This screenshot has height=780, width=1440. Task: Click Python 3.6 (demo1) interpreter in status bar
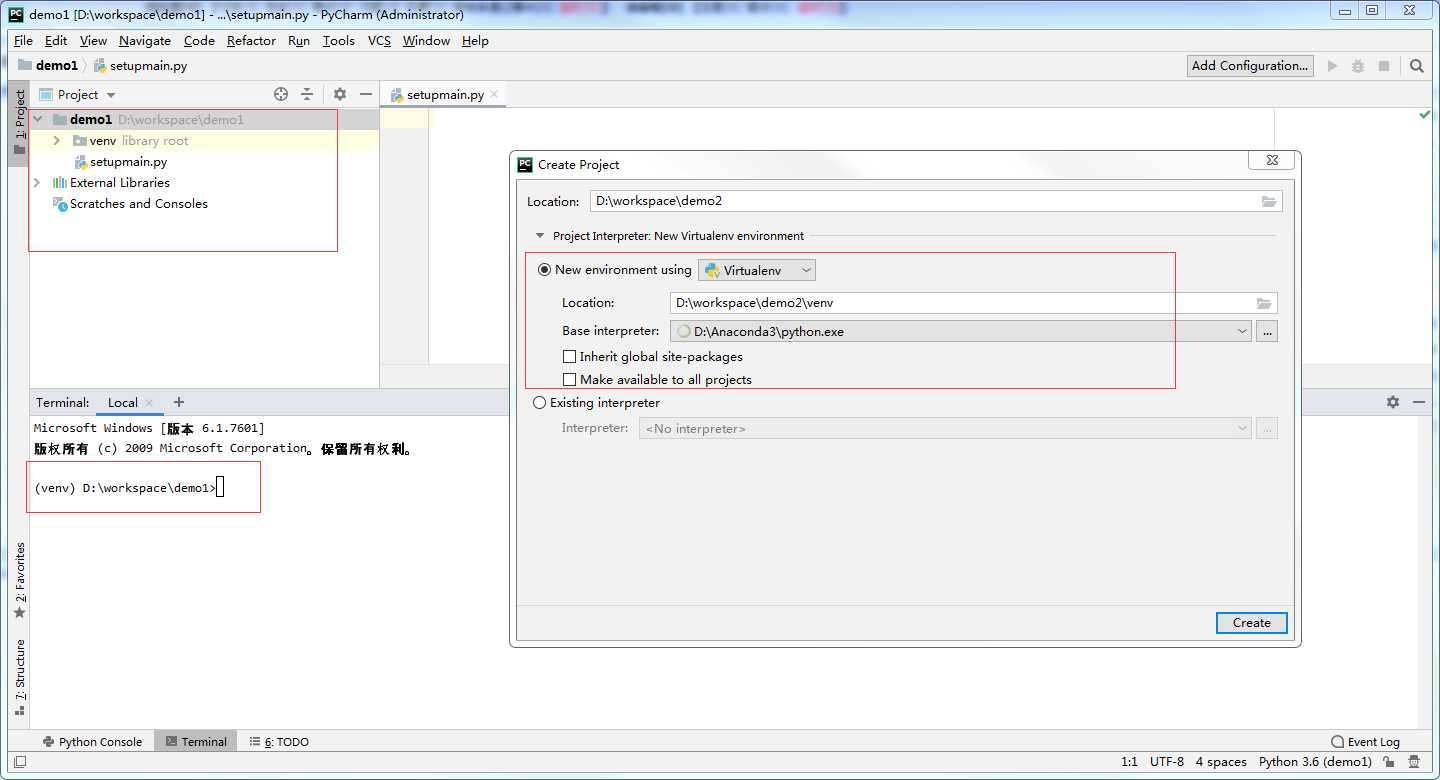click(1315, 762)
